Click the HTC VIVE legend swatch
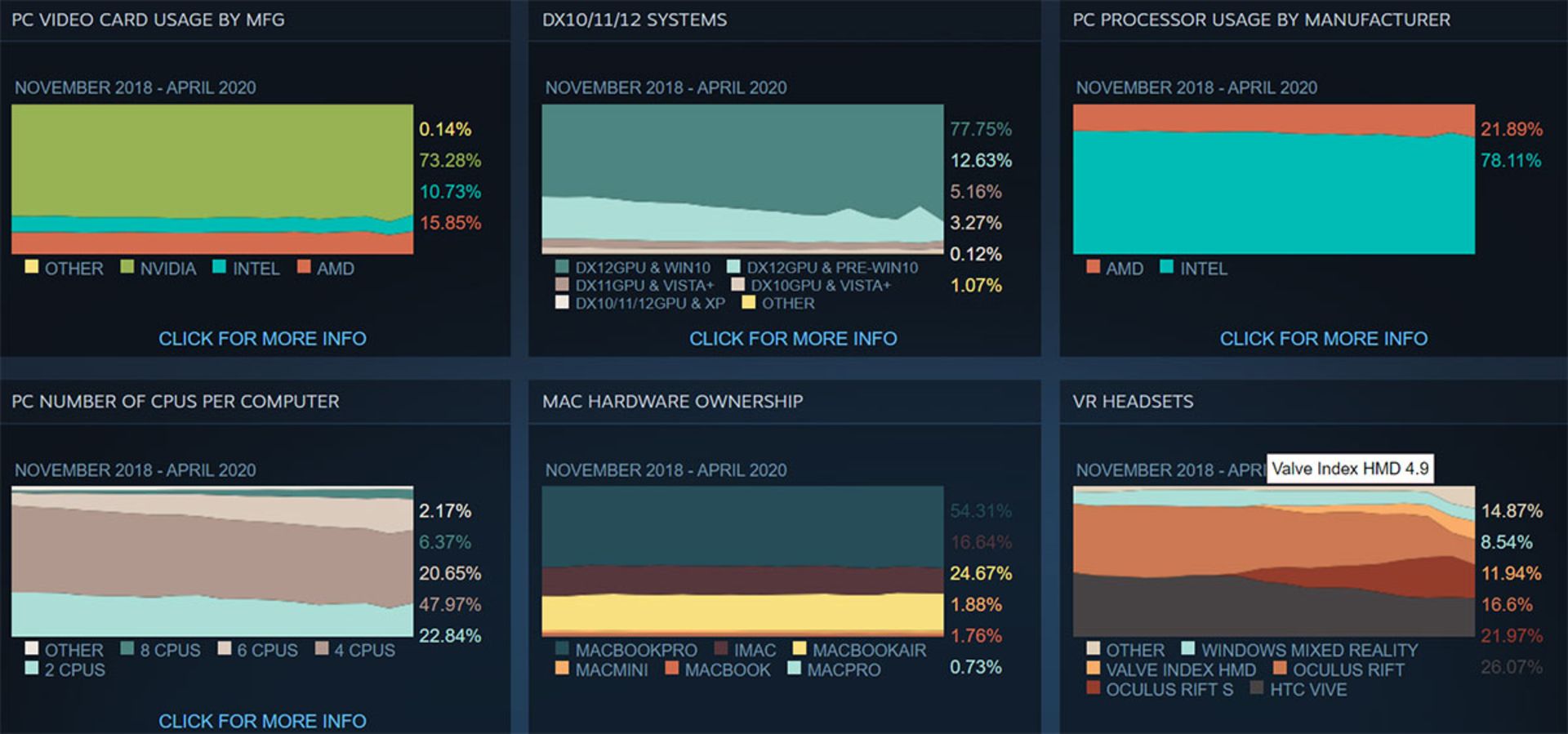 [x=1257, y=688]
